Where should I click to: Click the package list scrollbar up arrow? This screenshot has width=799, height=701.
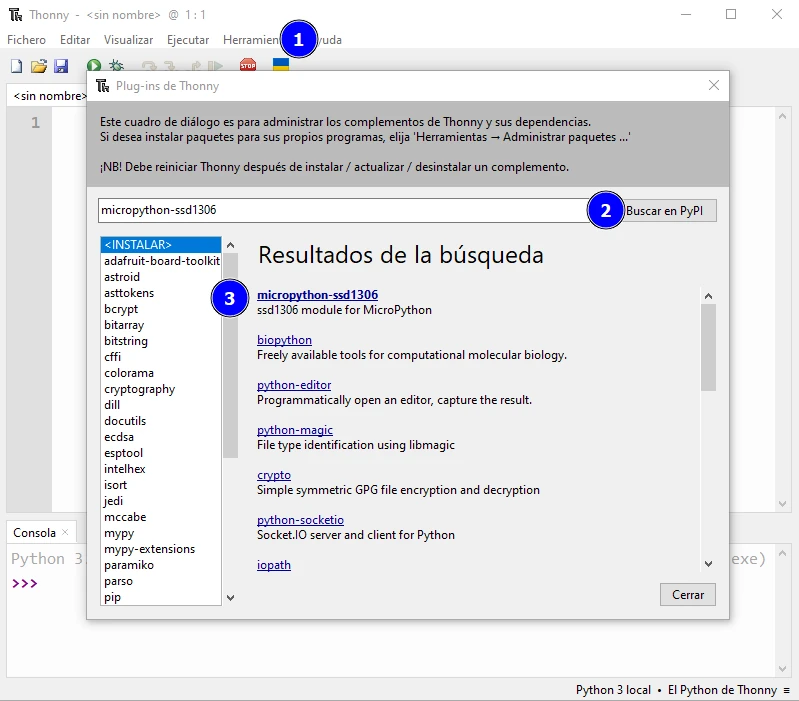click(230, 245)
